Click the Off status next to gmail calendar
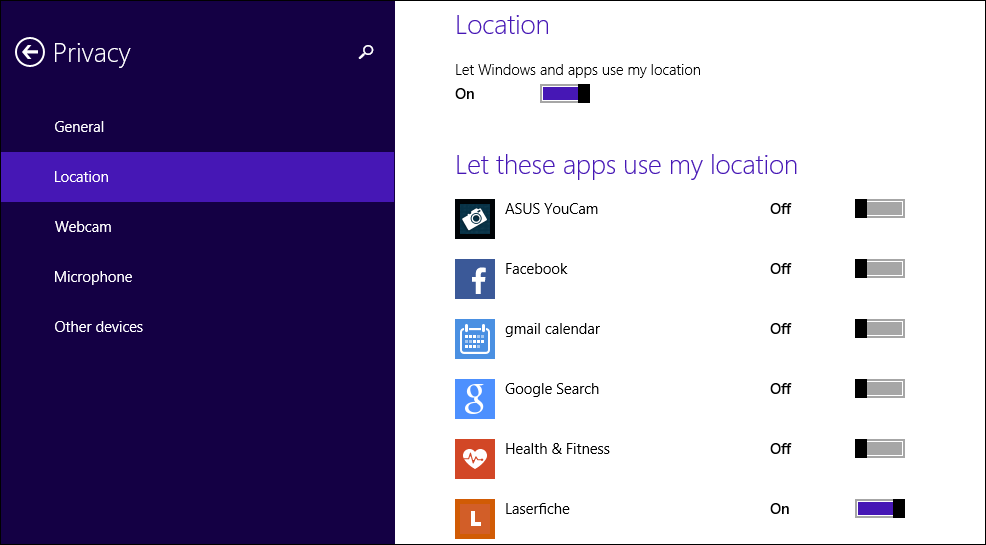 (780, 329)
